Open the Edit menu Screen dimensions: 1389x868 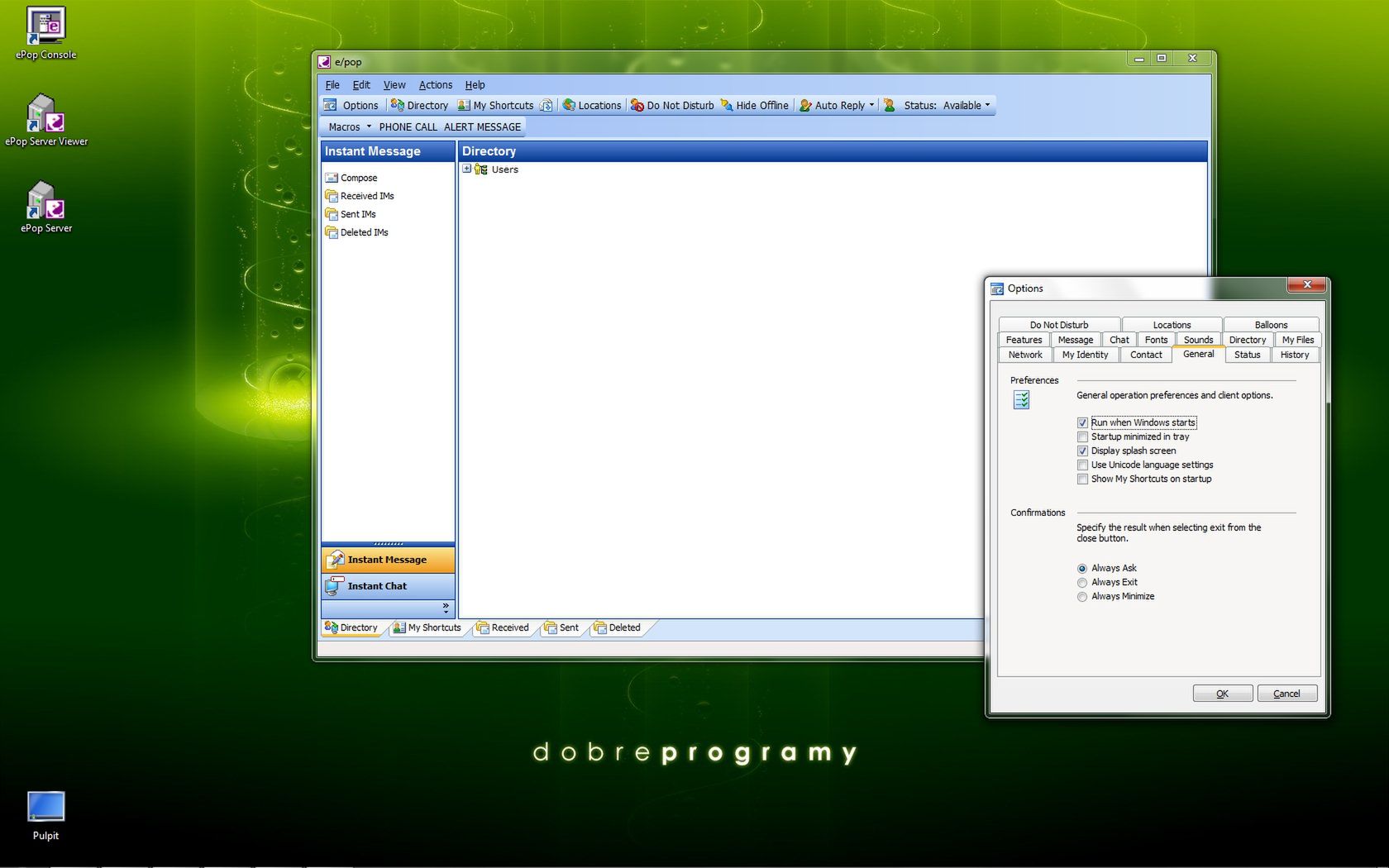coord(361,84)
